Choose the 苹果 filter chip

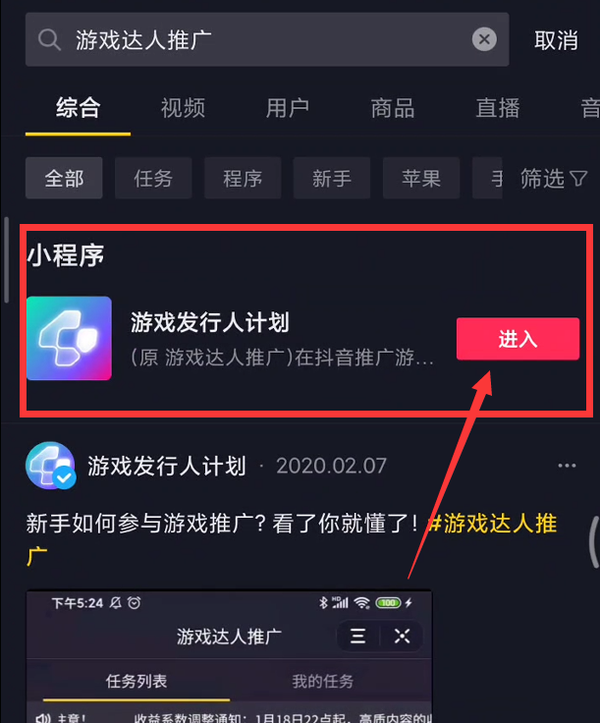pos(421,178)
